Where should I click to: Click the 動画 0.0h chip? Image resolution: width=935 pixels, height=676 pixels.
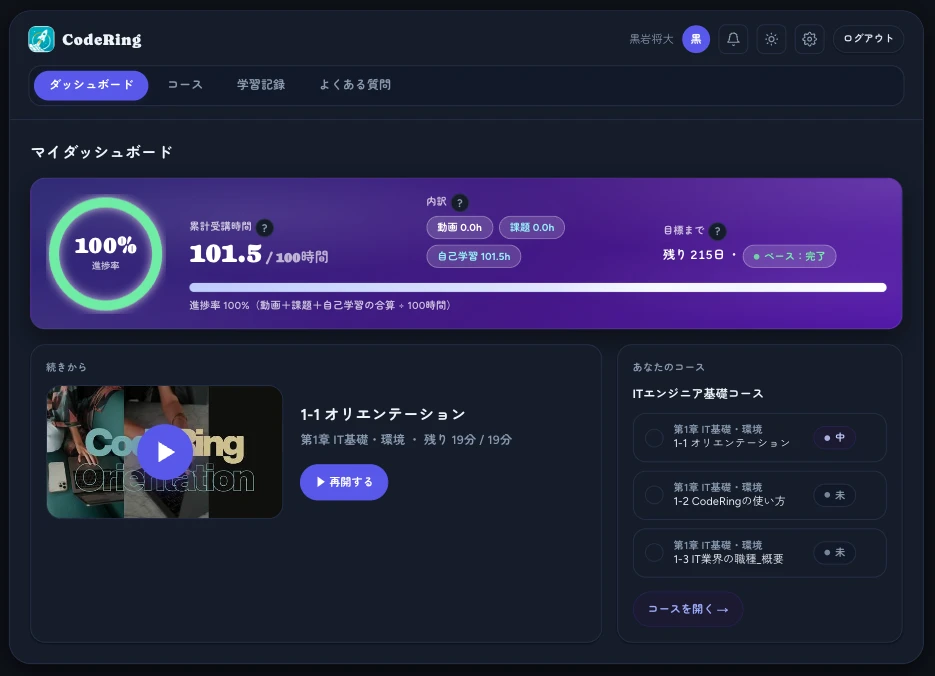(459, 228)
